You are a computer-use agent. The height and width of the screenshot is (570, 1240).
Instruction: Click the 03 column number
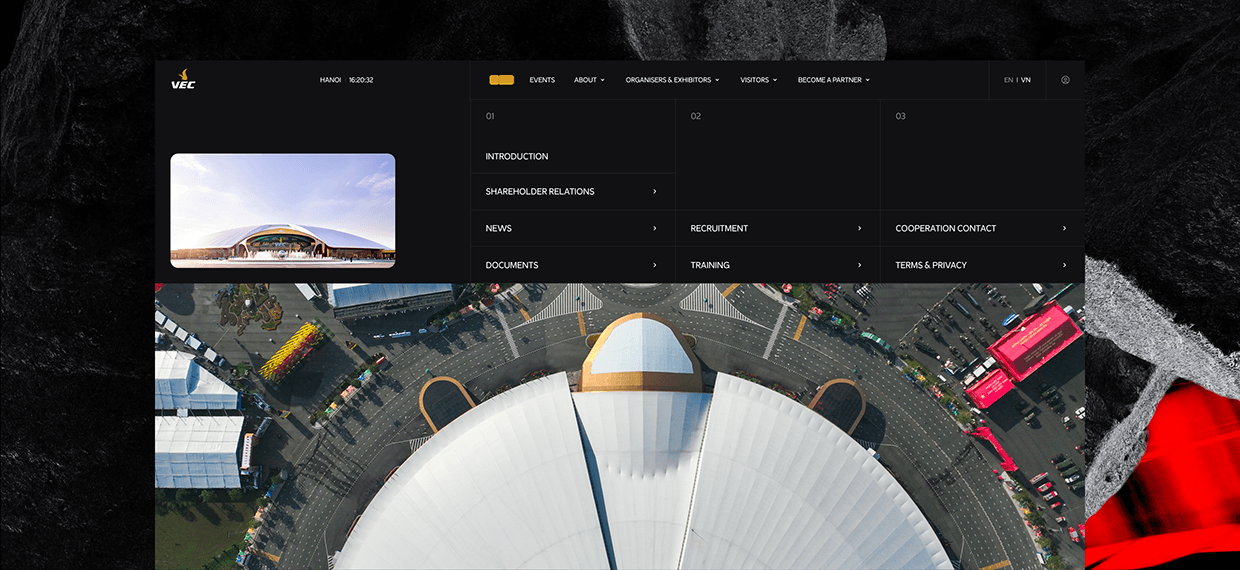(x=901, y=116)
